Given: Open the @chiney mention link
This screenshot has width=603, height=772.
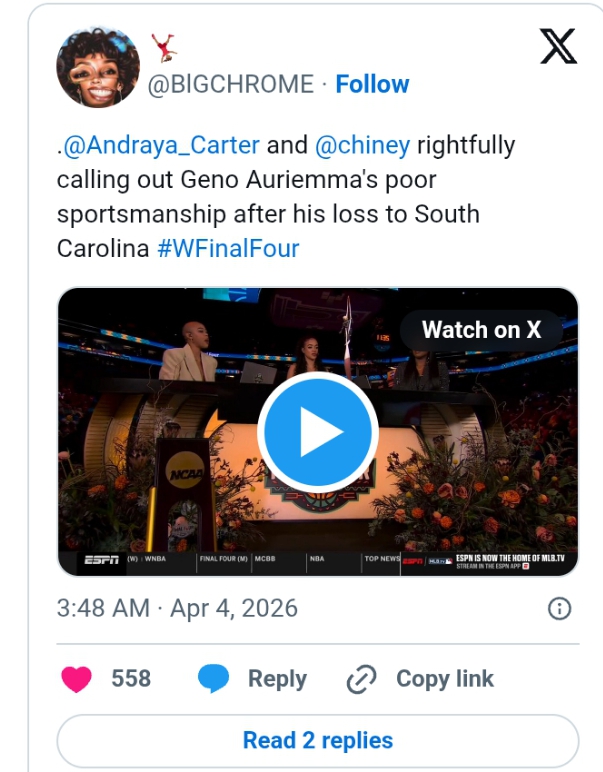Looking at the screenshot, I should [363, 145].
